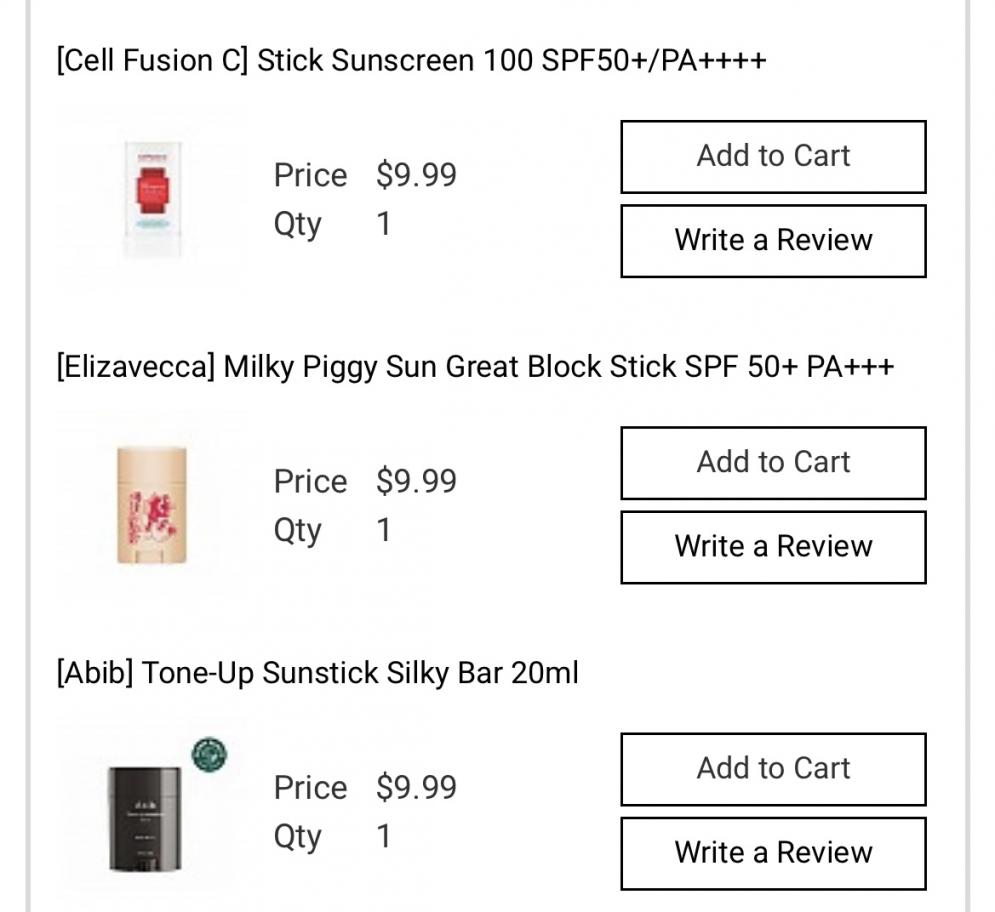Write a review for Abib Sunstick Silky Bar
The height and width of the screenshot is (912, 995).
773,853
